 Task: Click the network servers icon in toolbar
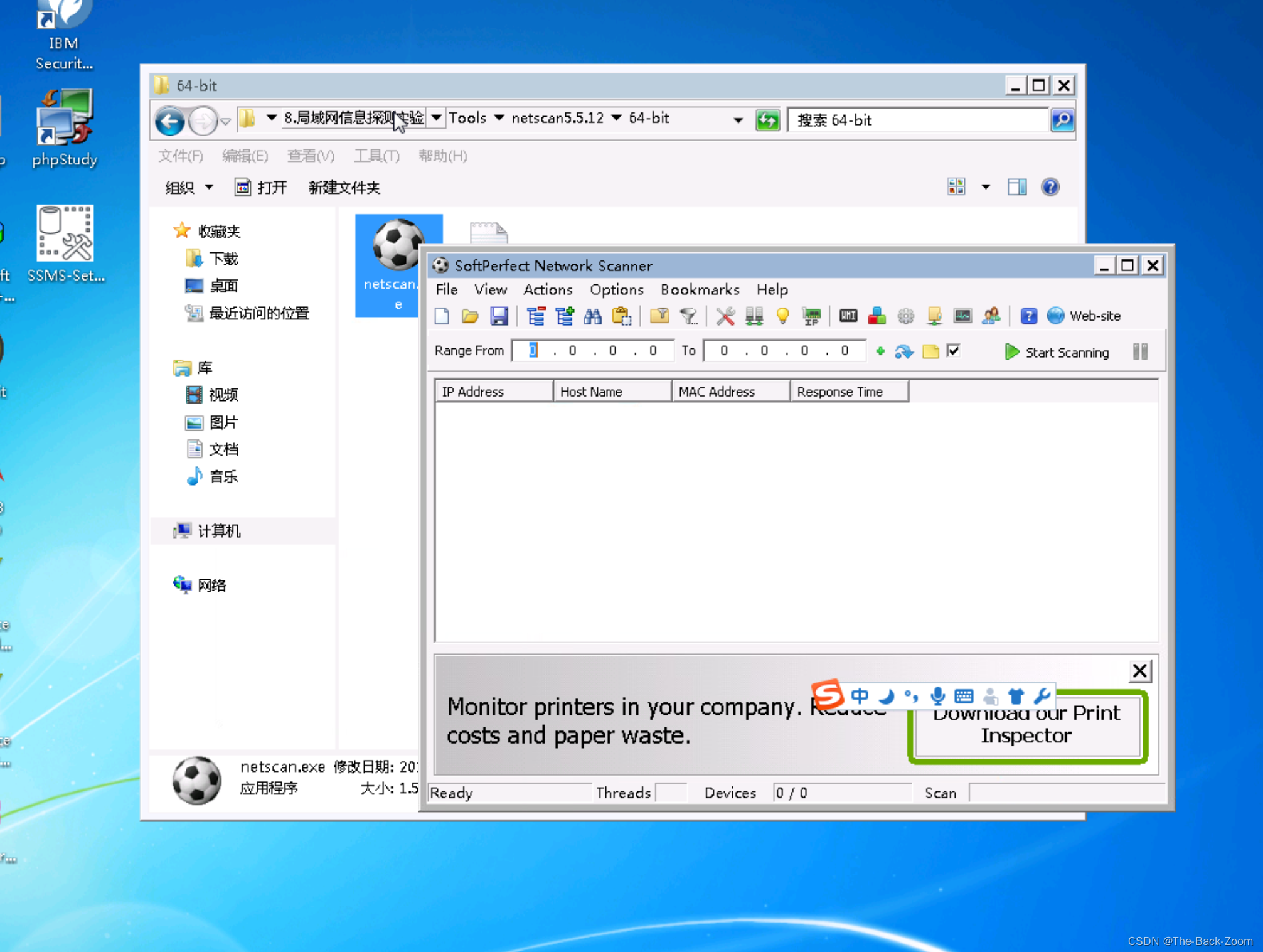click(754, 316)
